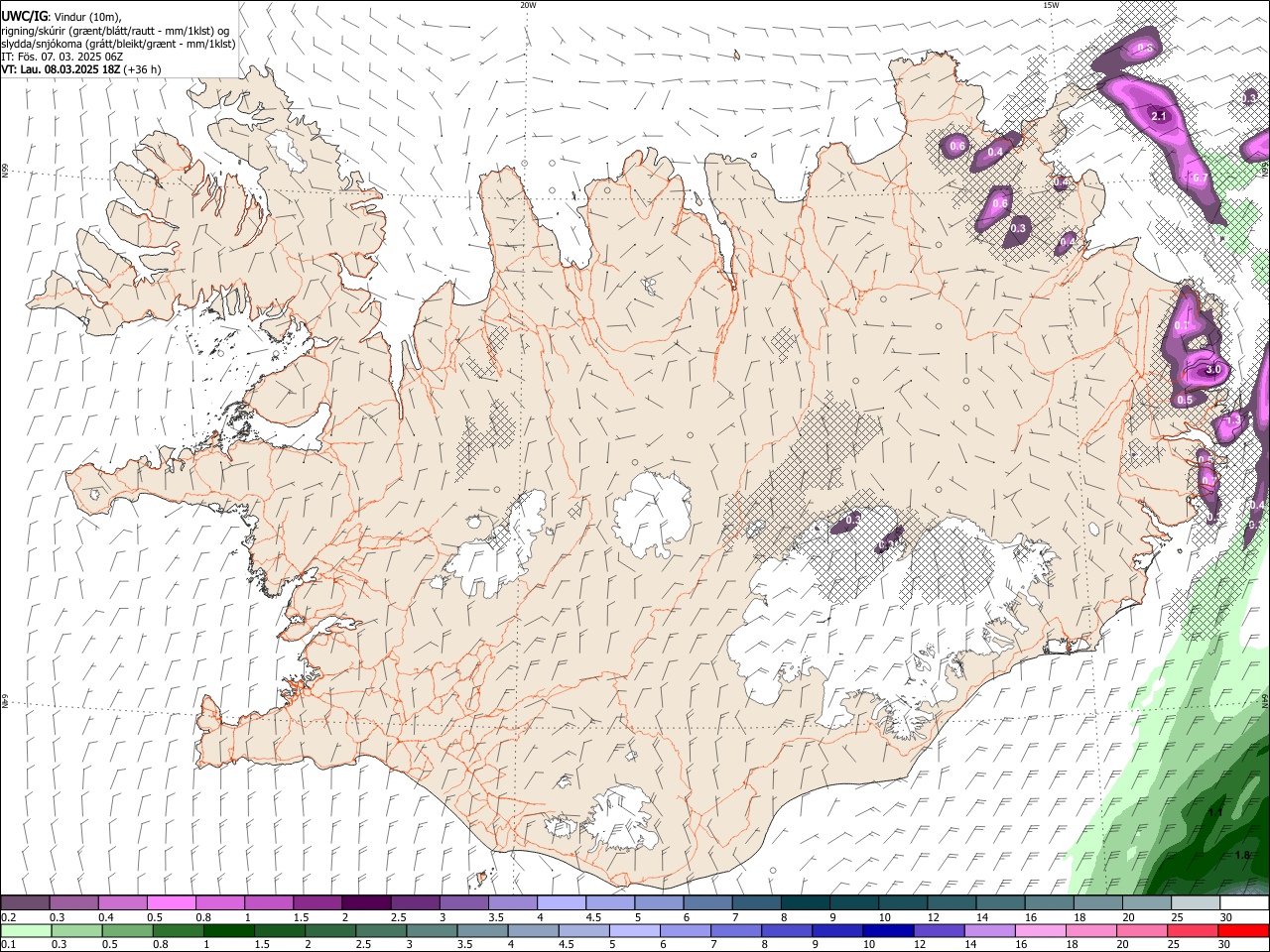The height and width of the screenshot is (952, 1270).
Task: Click the darkest green 1–1.5 swatch in rain legend
Action: [x=230, y=931]
